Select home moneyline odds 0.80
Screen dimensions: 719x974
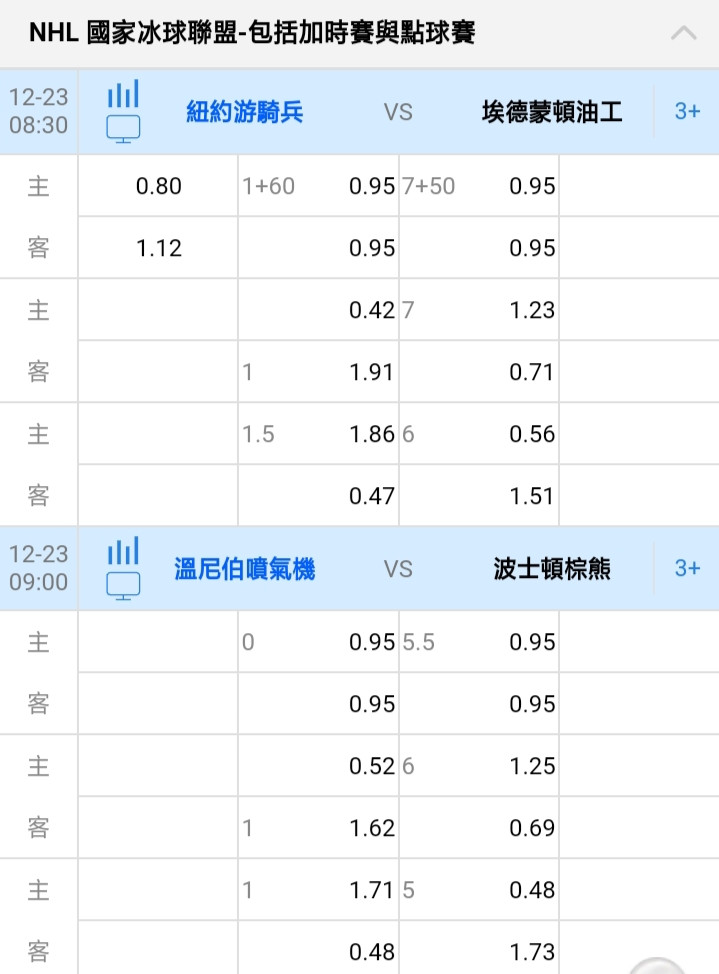(x=158, y=186)
